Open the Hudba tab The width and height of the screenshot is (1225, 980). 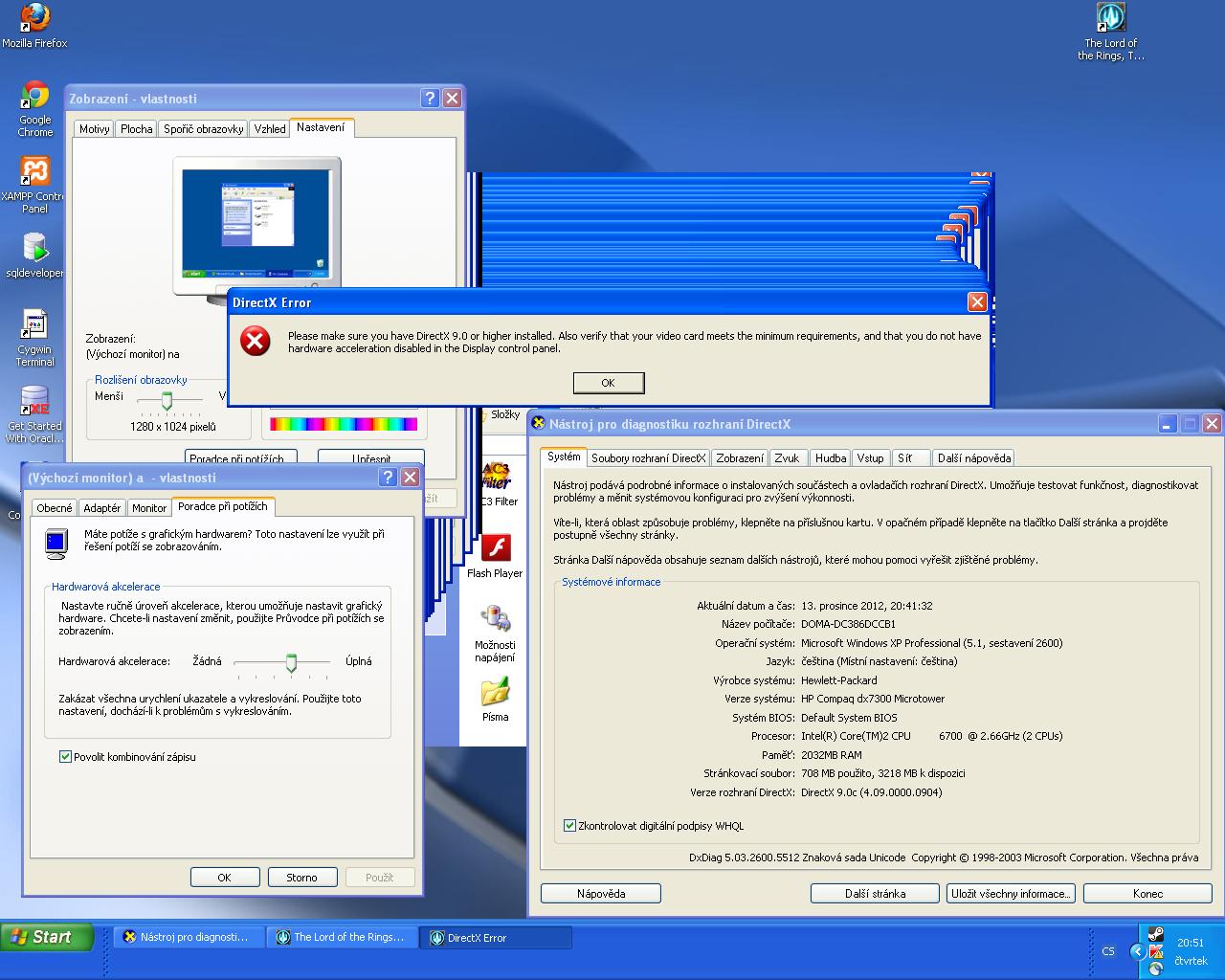tap(831, 458)
